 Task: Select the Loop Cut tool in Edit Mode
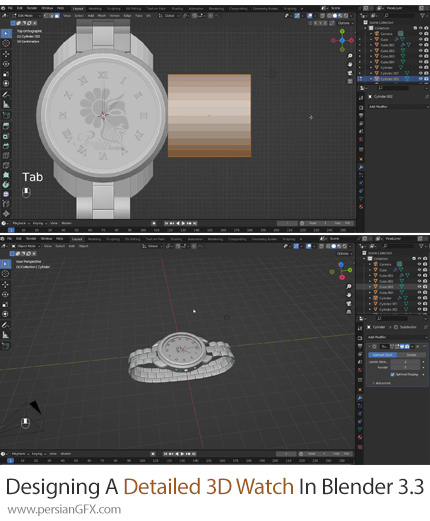click(x=6, y=155)
